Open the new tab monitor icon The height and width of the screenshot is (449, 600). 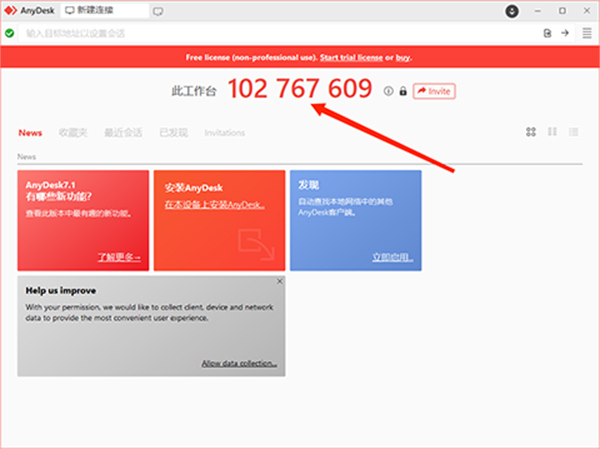pyautogui.click(x=158, y=11)
